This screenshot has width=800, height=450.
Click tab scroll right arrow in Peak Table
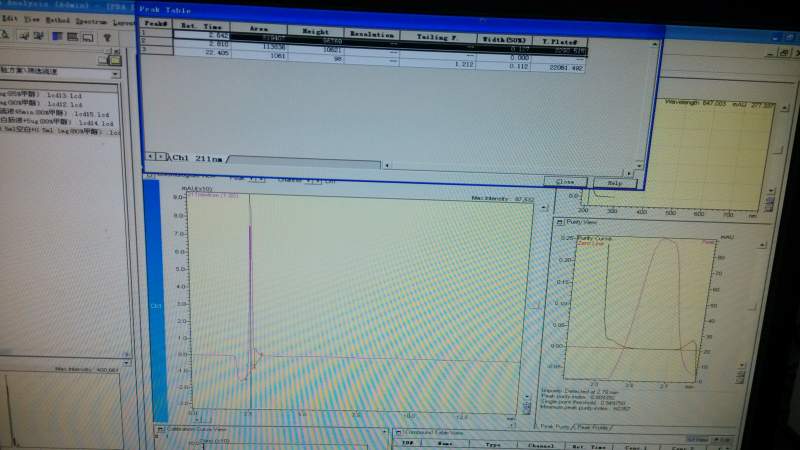pyautogui.click(x=161, y=157)
